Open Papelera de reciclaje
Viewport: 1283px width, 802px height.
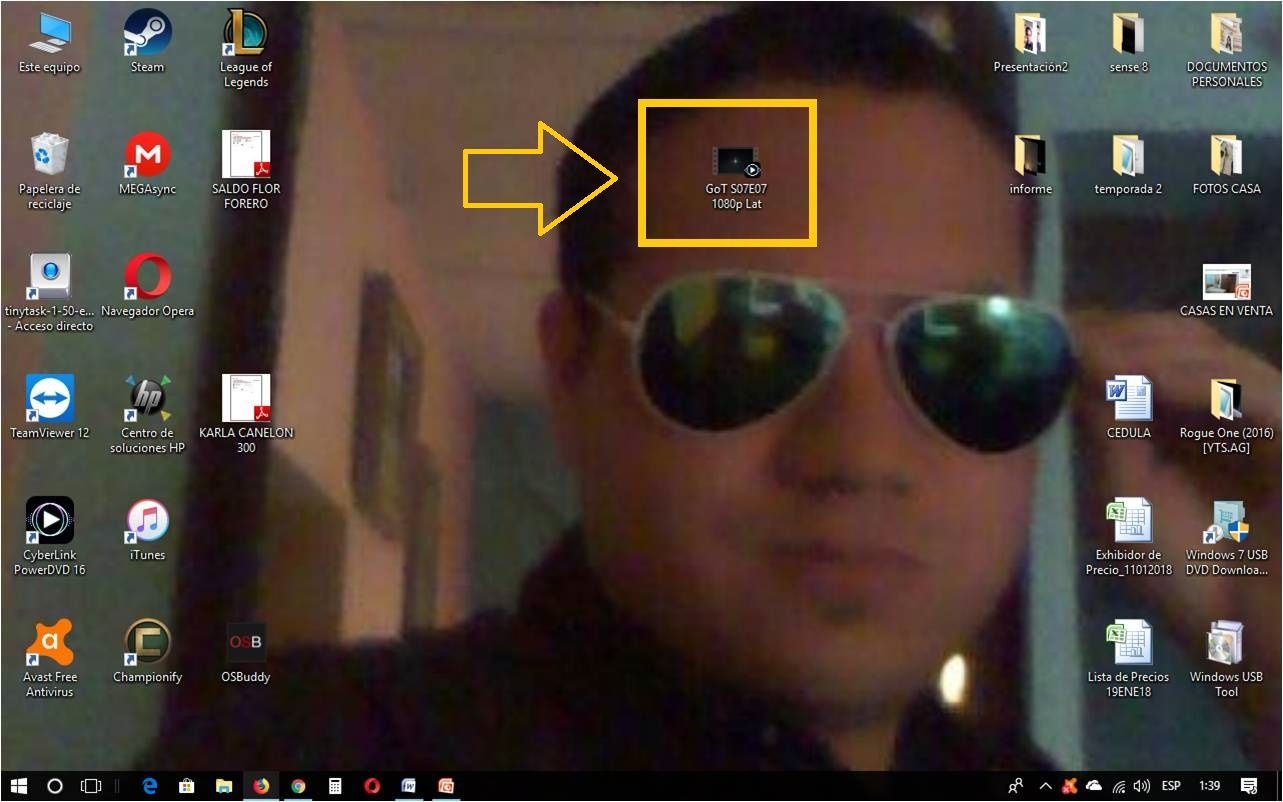click(x=49, y=172)
